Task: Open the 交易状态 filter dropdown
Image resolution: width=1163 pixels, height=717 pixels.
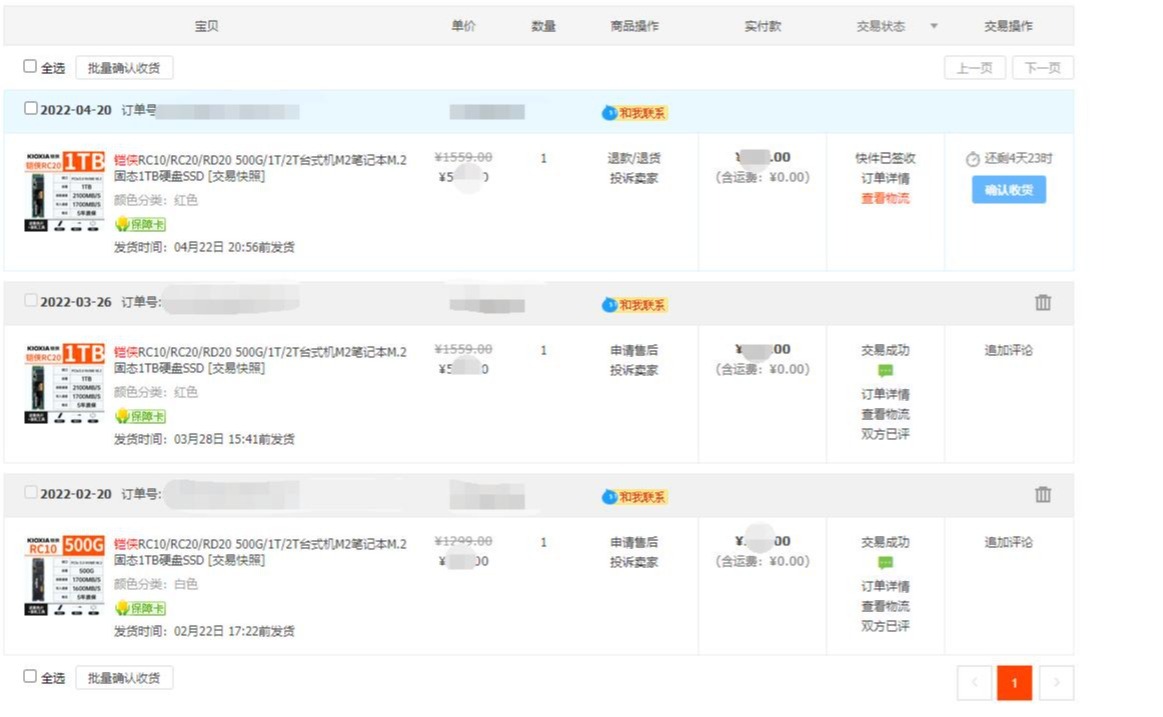Action: point(933,27)
